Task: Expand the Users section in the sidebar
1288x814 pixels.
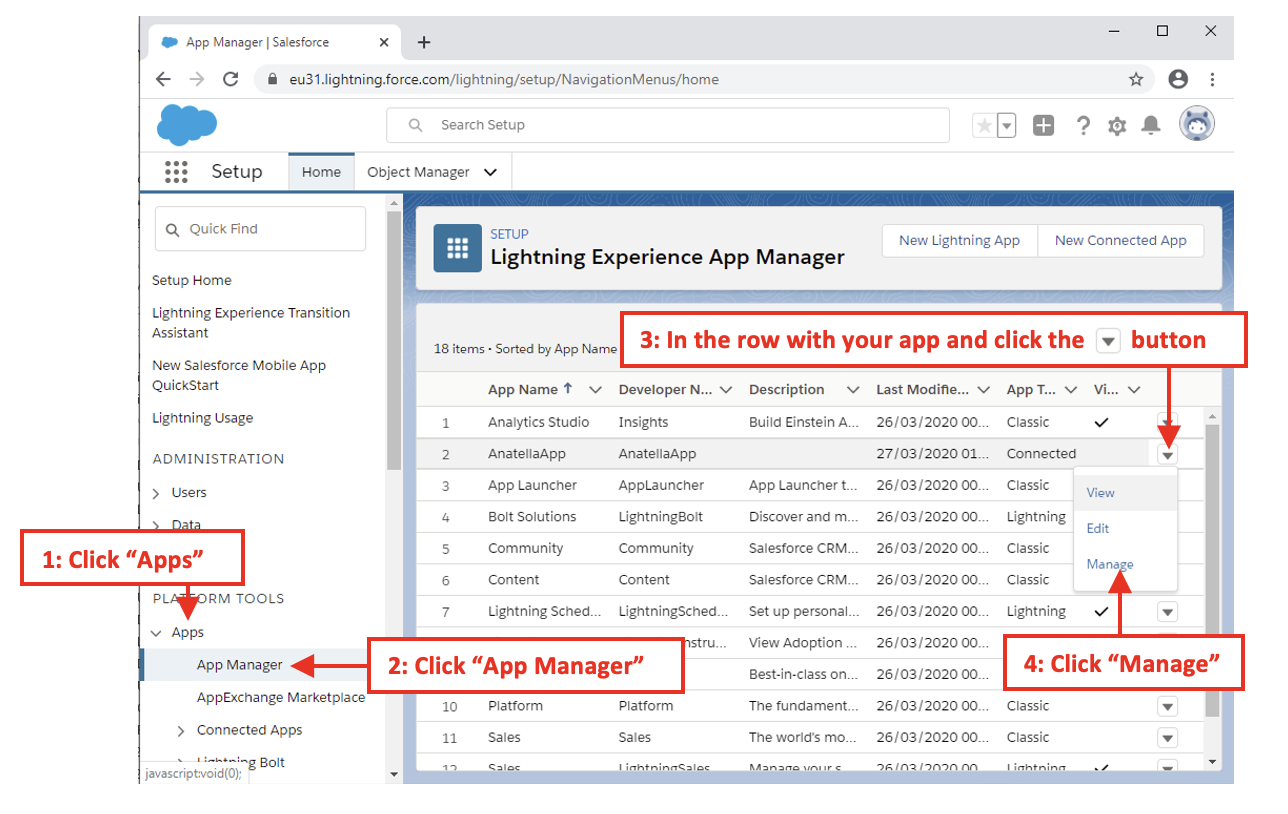Action: pyautogui.click(x=156, y=493)
